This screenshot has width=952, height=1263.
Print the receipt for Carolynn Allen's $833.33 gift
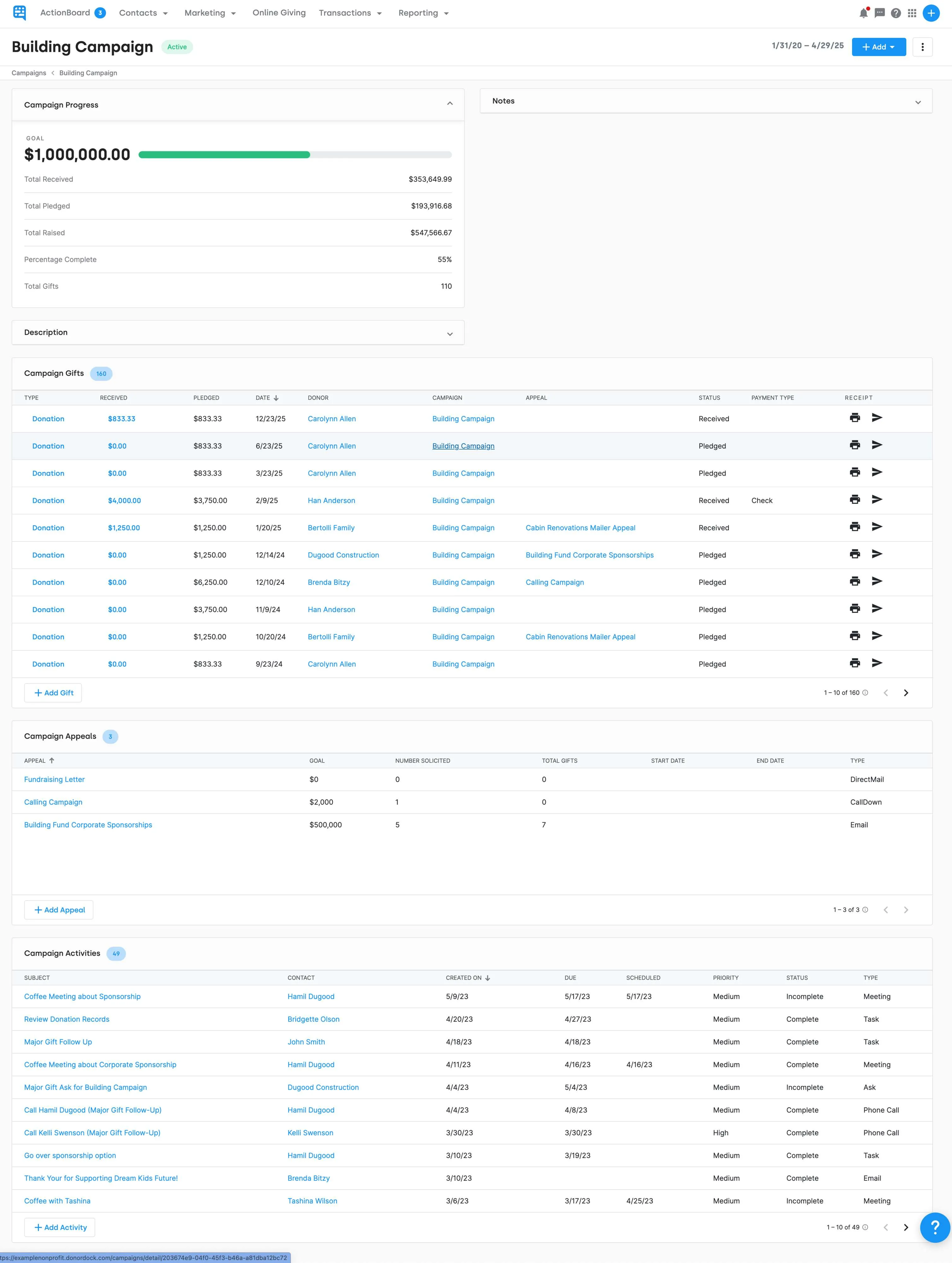pyautogui.click(x=855, y=418)
